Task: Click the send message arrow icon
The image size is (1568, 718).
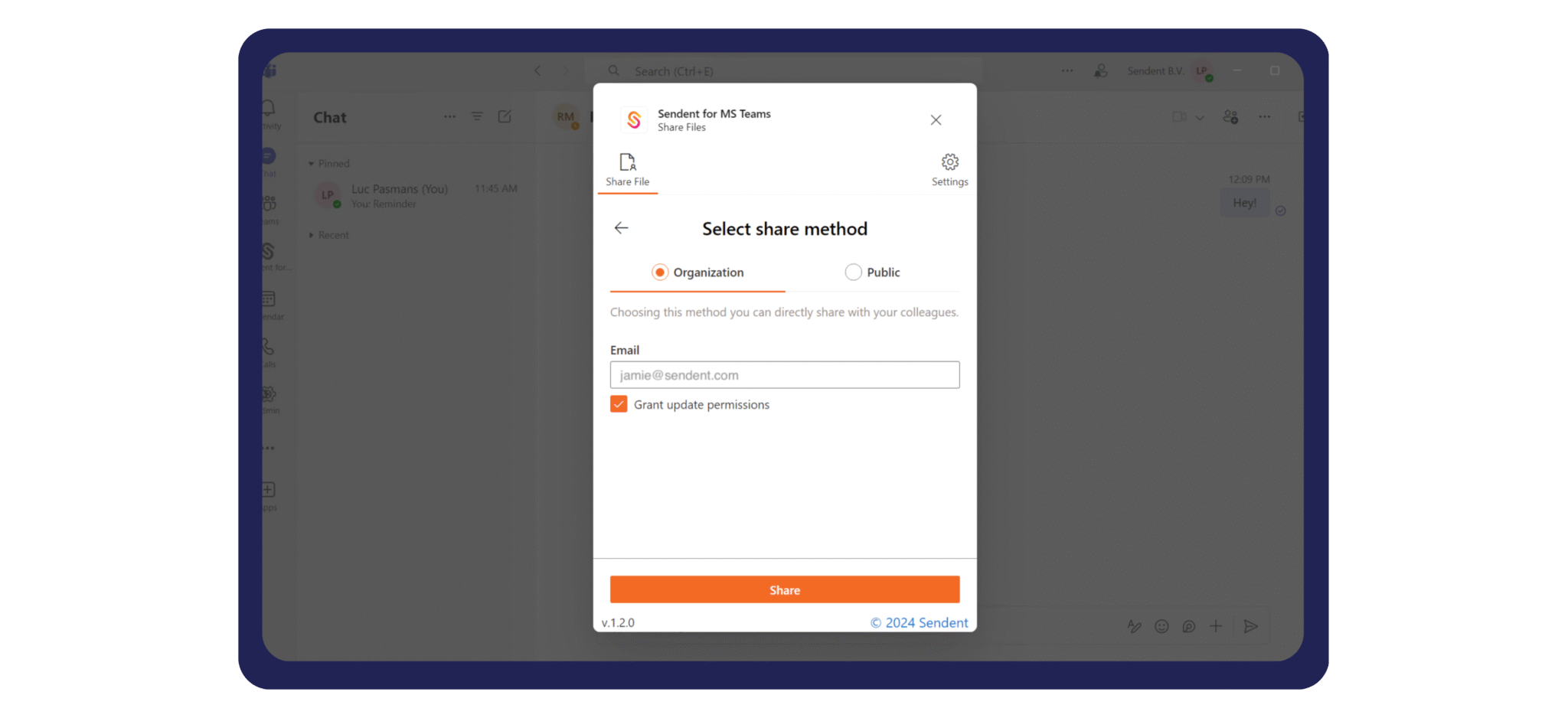Action: pos(1251,627)
